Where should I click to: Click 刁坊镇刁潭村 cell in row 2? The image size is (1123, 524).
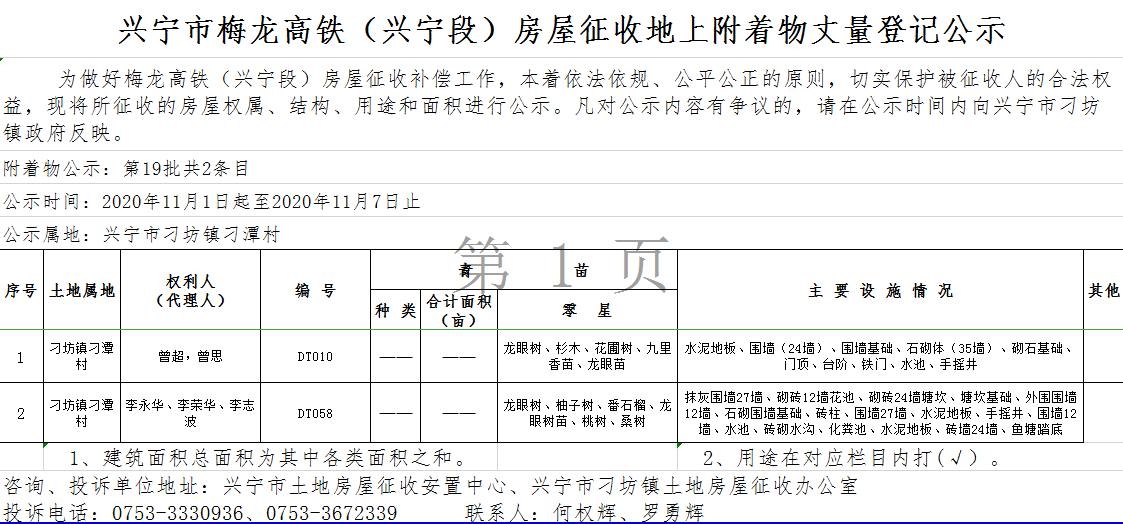coord(82,412)
